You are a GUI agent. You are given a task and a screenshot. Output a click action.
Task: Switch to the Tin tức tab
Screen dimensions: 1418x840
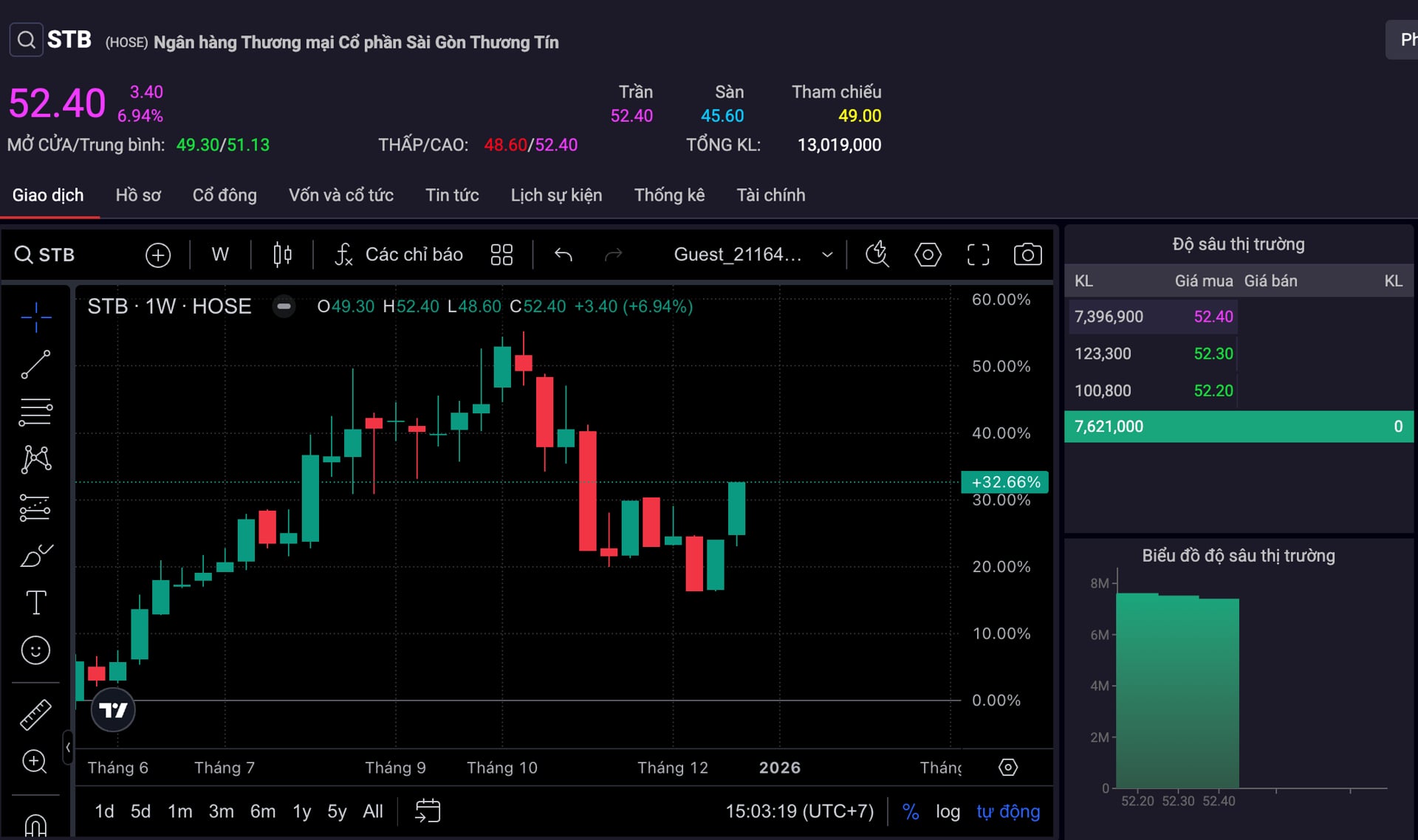[x=452, y=195]
